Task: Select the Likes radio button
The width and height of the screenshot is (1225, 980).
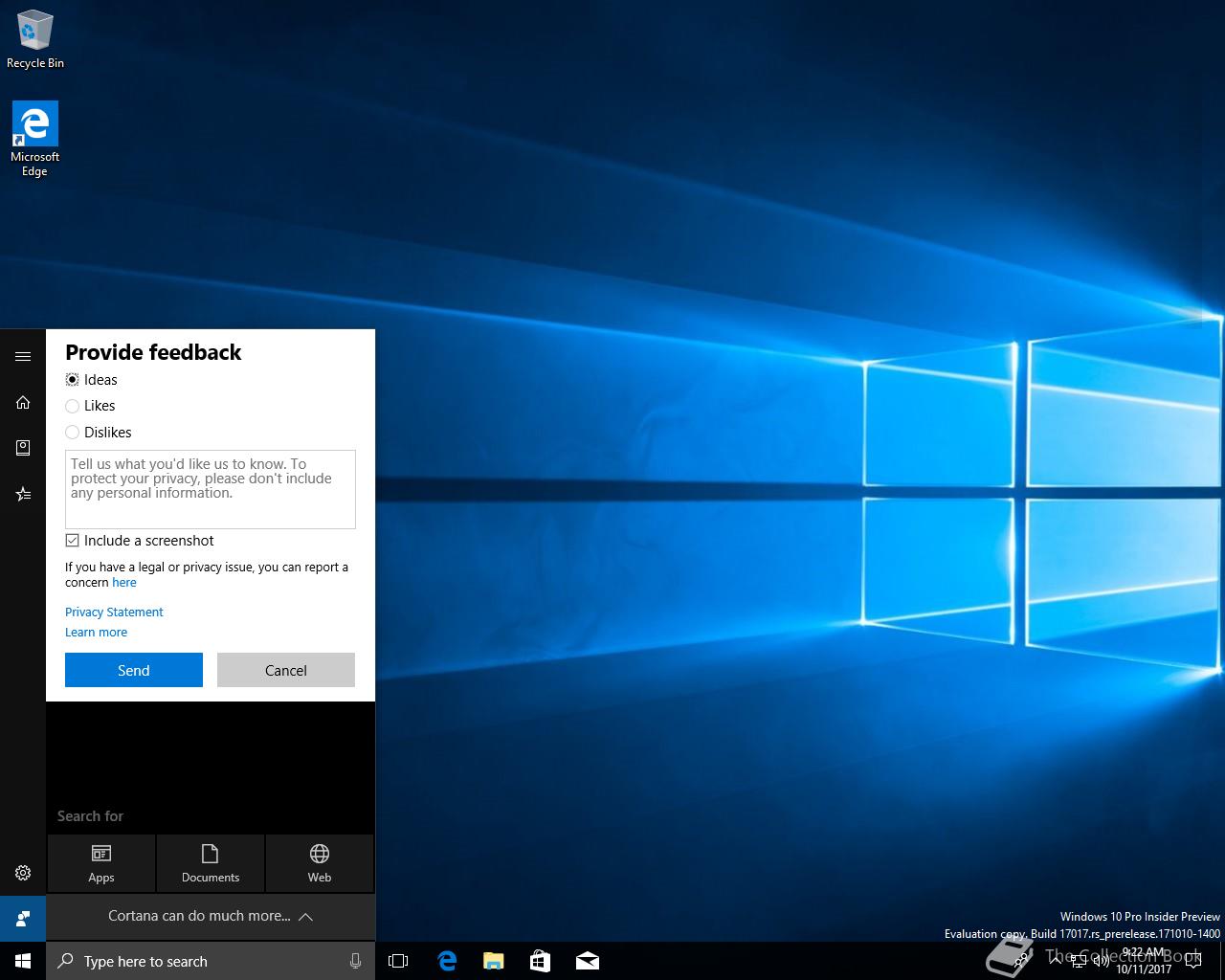Action: 72,406
